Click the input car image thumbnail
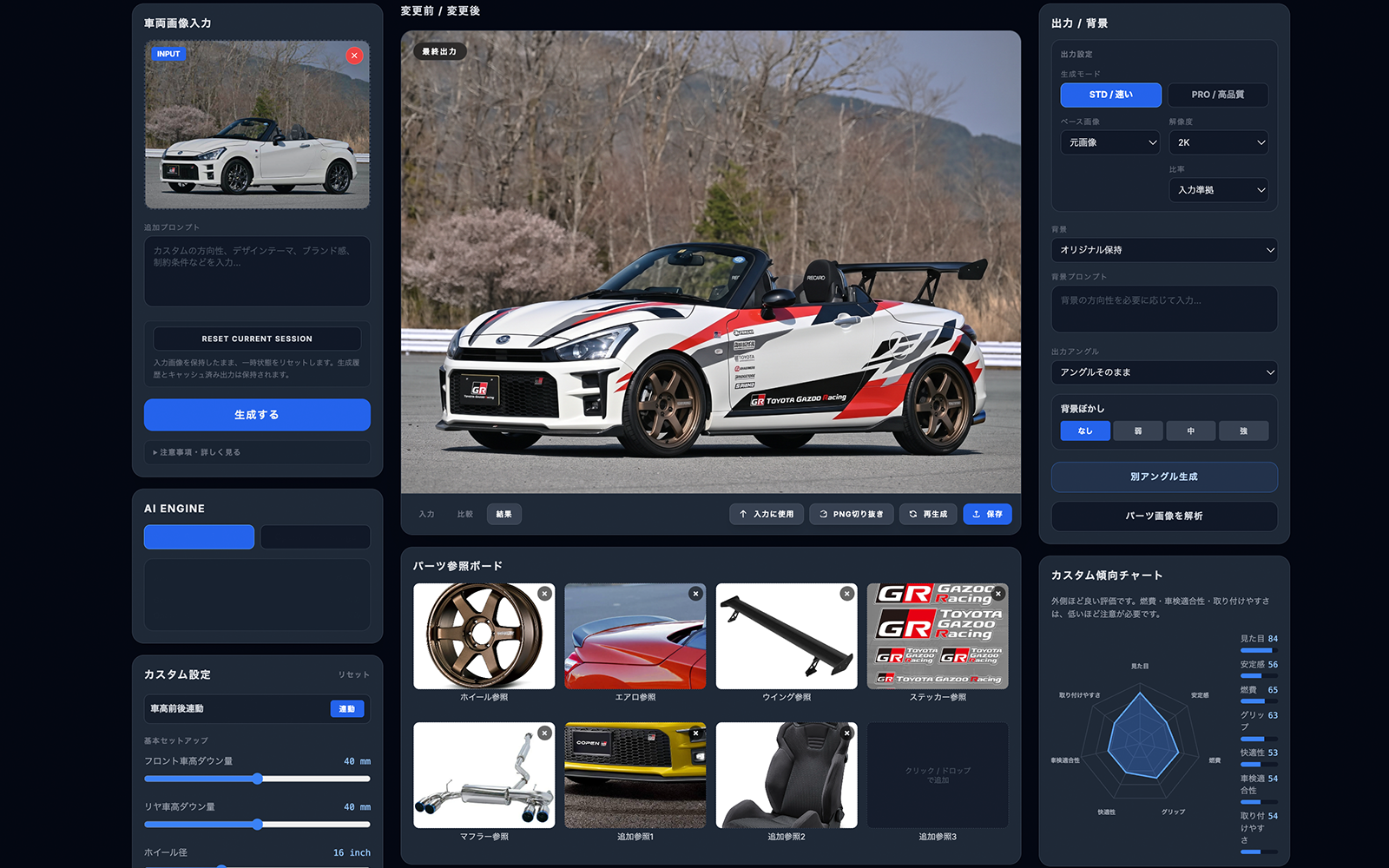The height and width of the screenshot is (868, 1389). tap(257, 125)
